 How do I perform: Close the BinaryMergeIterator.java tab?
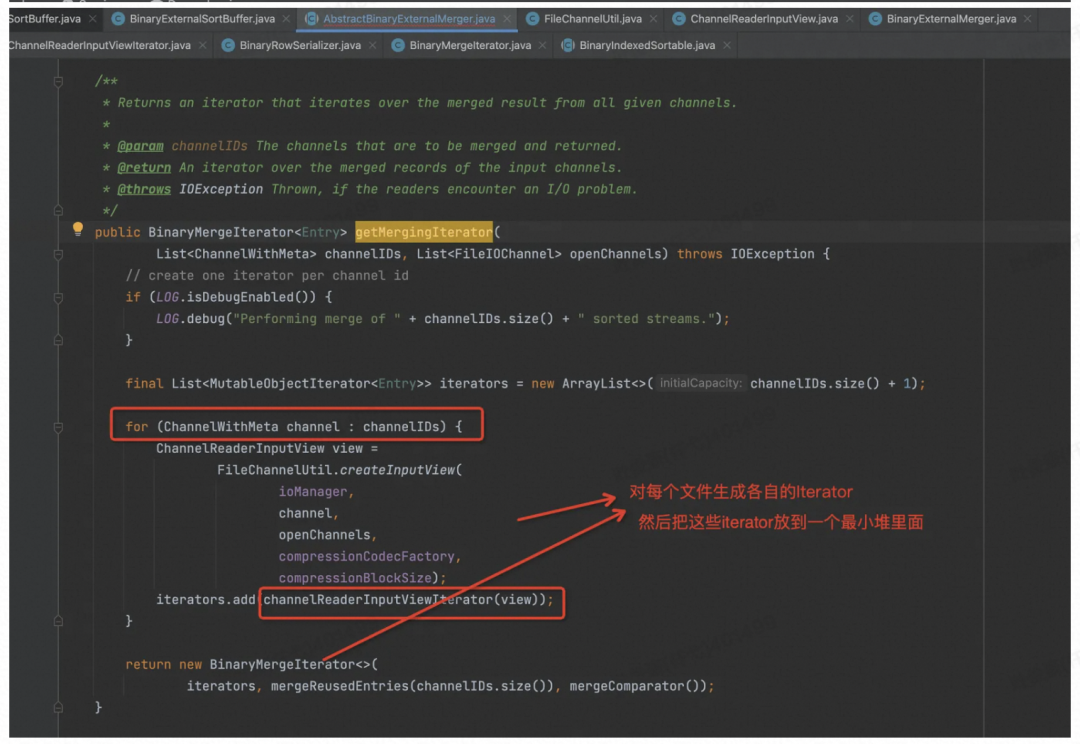(543, 45)
